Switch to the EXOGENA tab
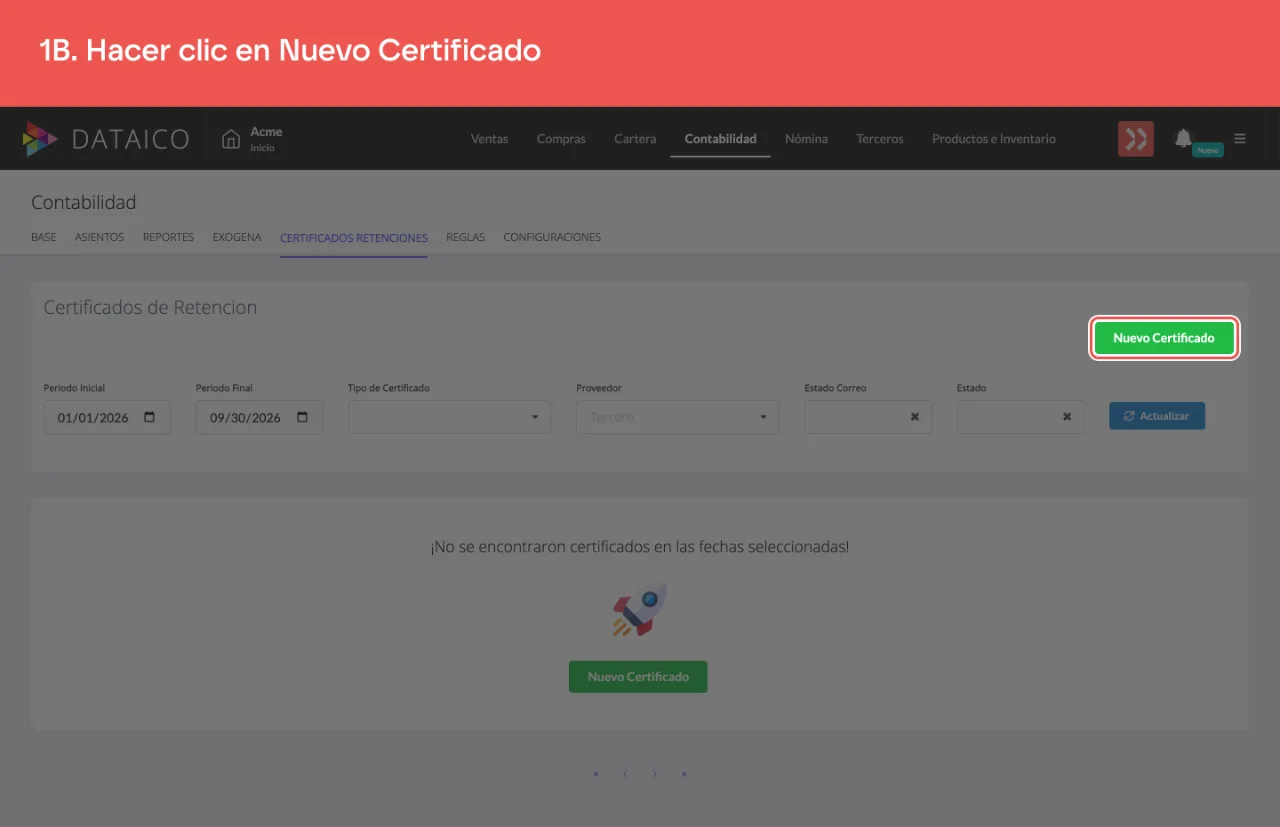 (x=237, y=238)
